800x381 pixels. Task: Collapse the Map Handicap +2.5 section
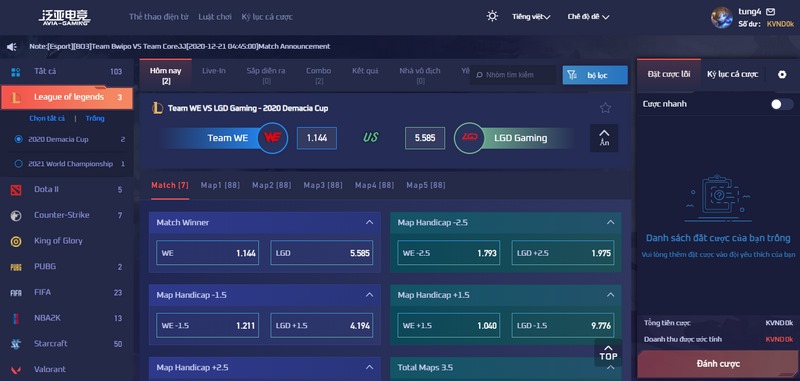[x=369, y=367]
